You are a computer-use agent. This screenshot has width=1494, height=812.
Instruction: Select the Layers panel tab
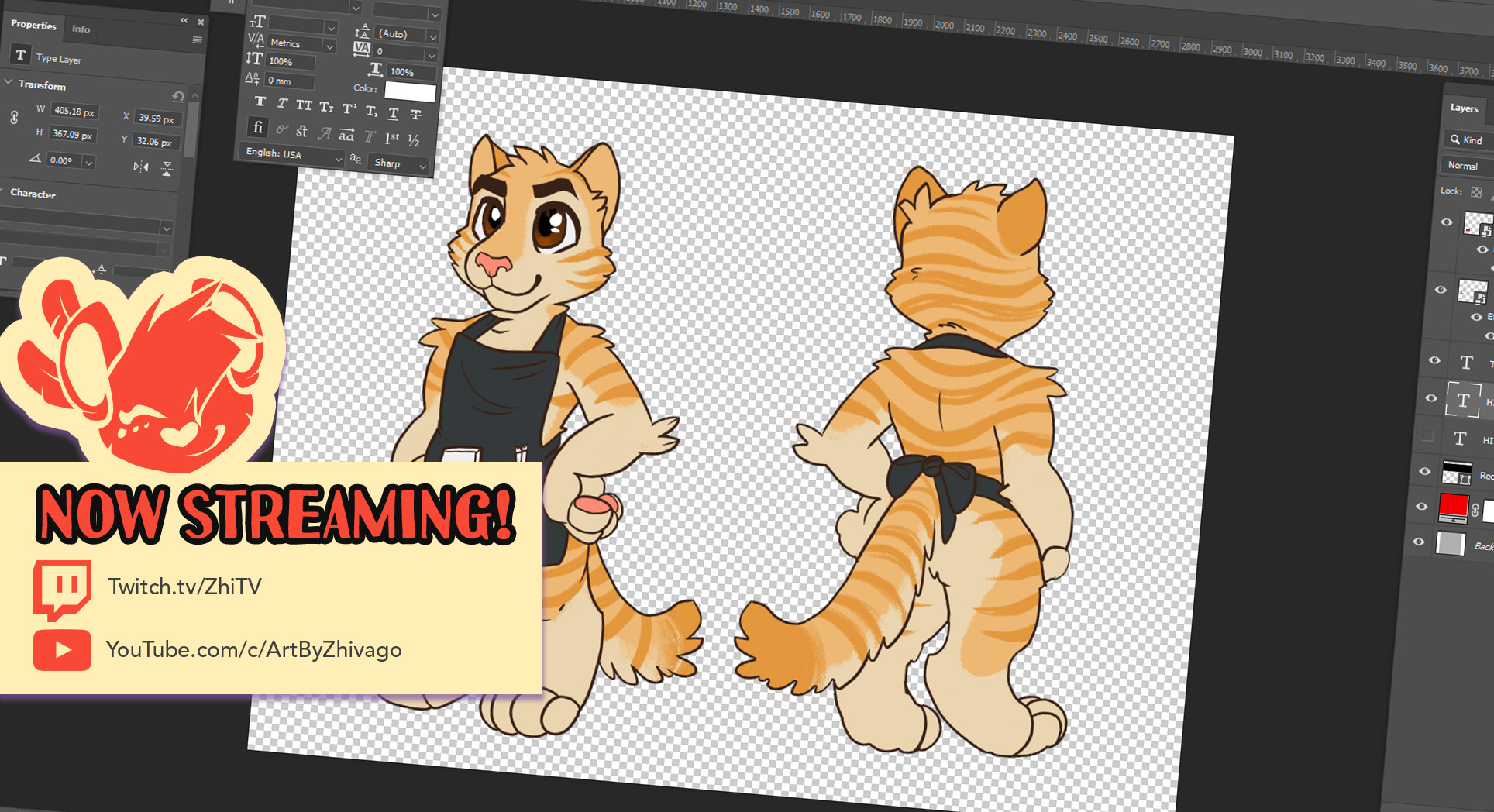pos(1464,108)
